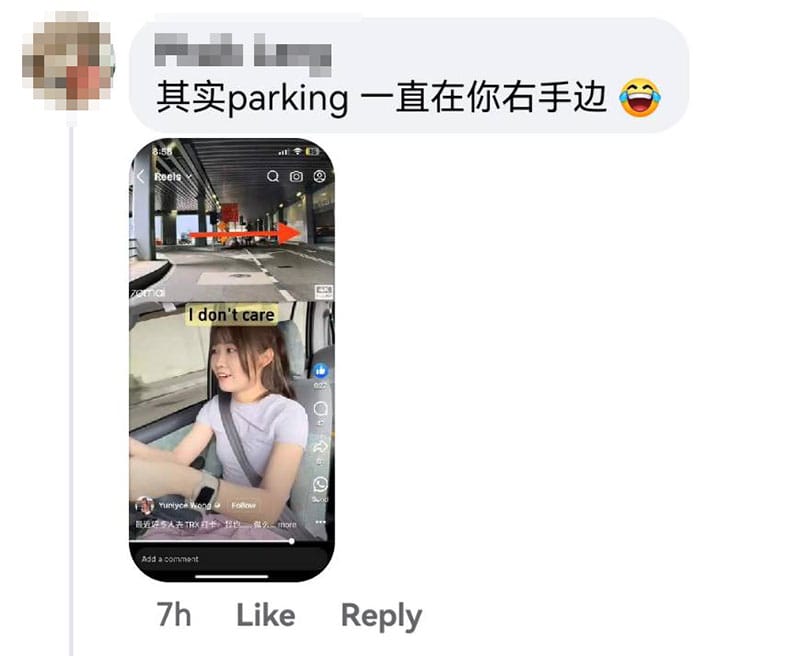
Task: Click the search magnifier icon in Reels
Action: tap(273, 176)
